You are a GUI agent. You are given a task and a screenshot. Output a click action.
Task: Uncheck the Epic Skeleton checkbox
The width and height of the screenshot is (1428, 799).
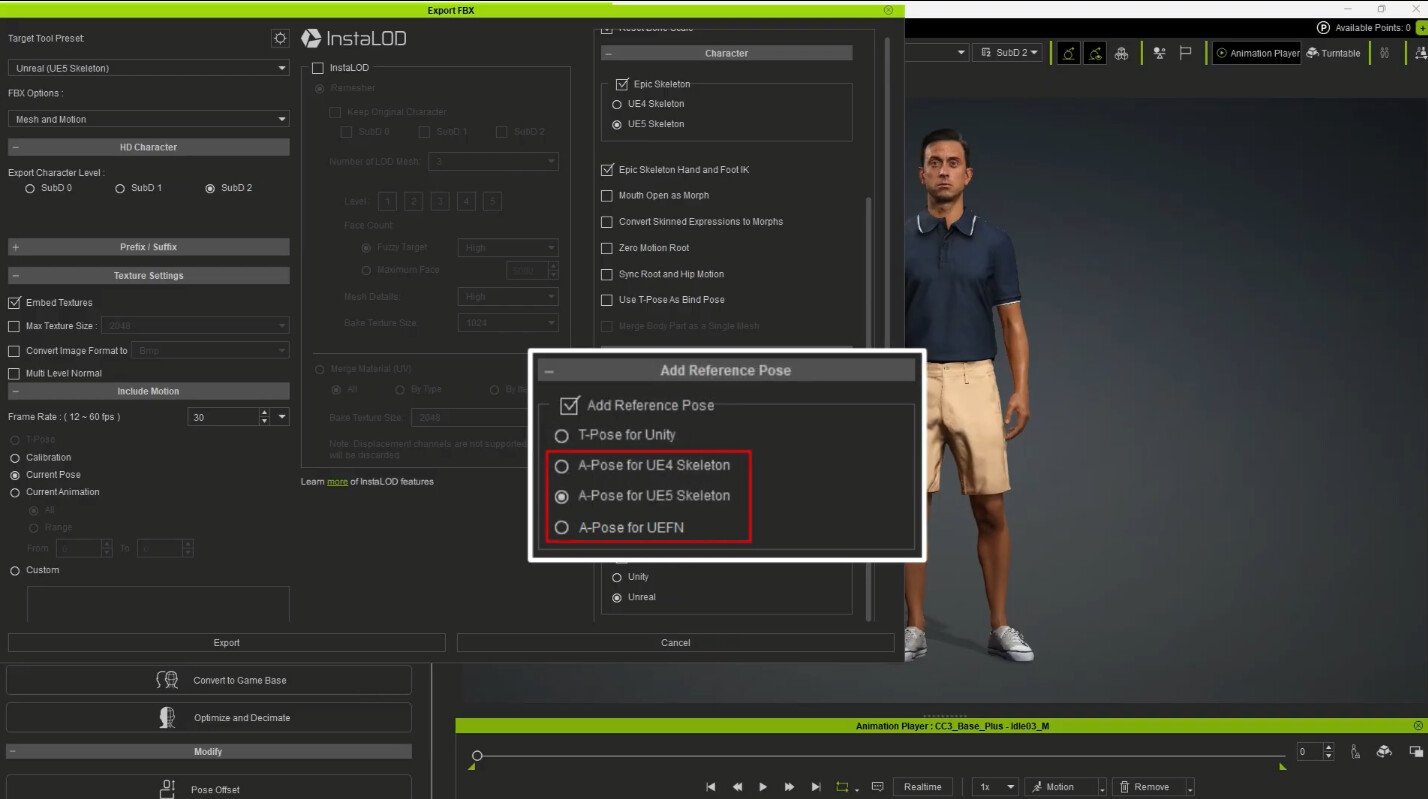pos(622,84)
